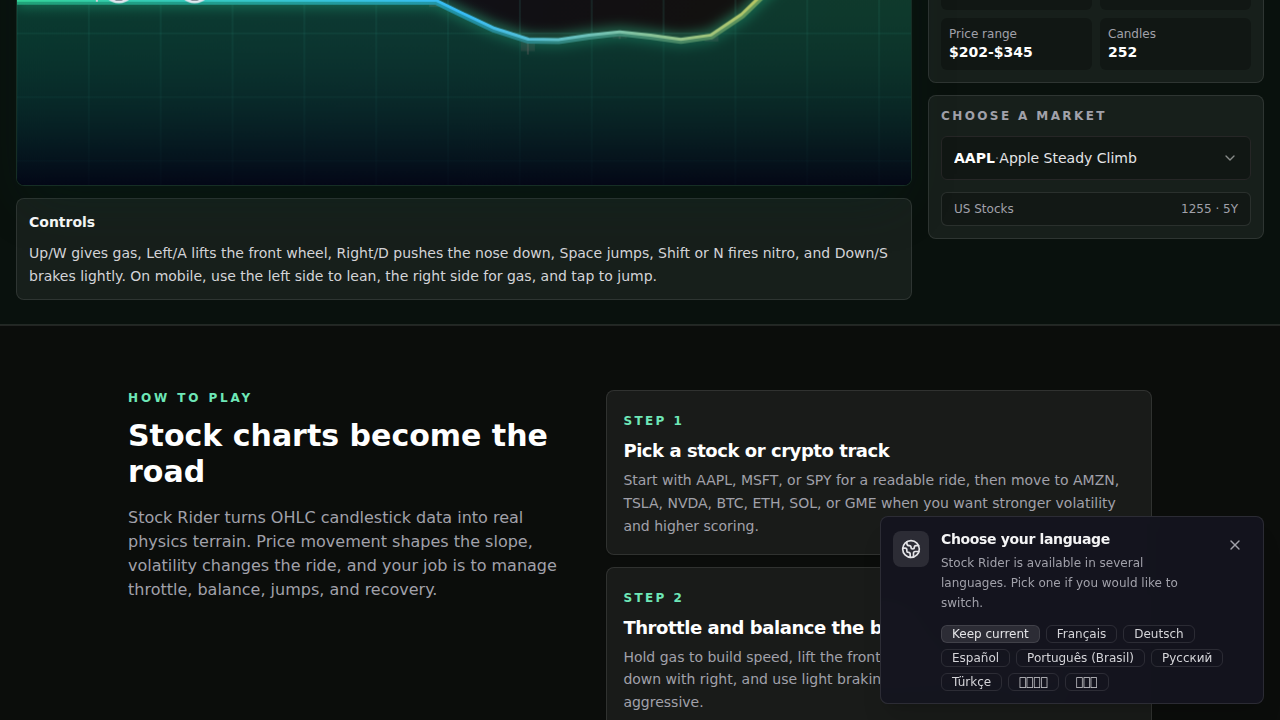Choose the Keep current language option
Viewport: 1280px width, 720px height.
tap(990, 634)
